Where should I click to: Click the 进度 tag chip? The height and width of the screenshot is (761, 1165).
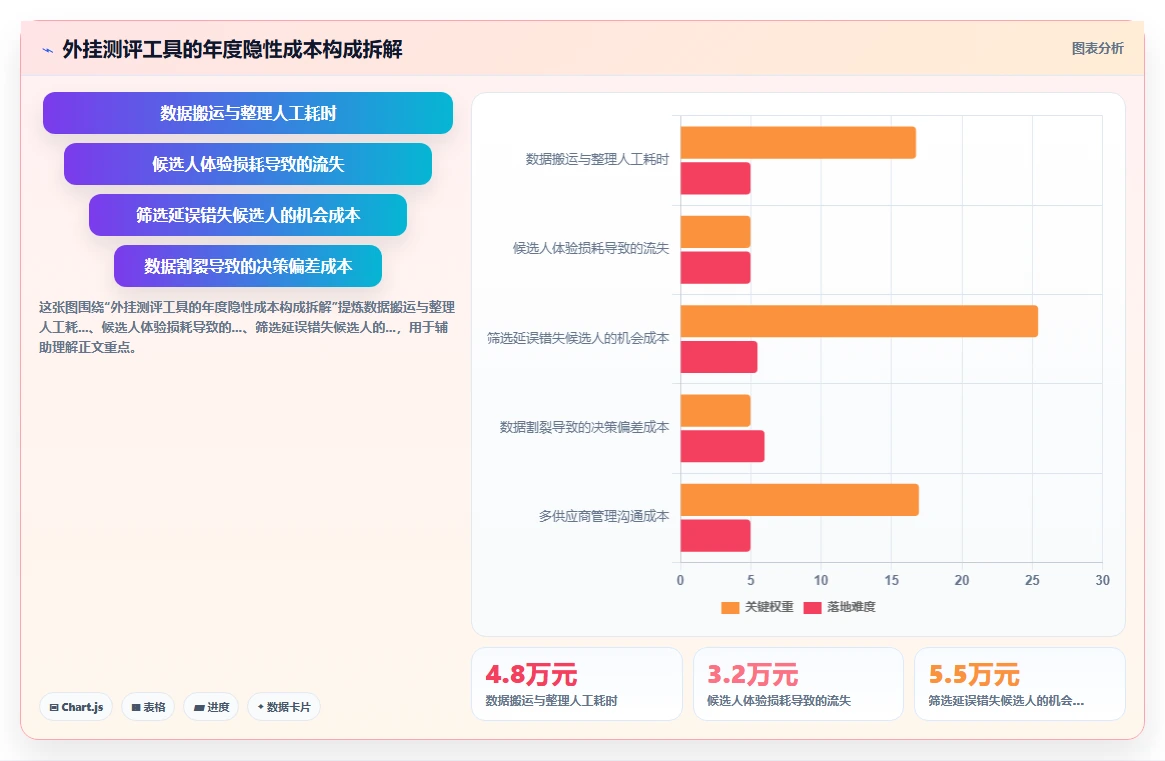pyautogui.click(x=211, y=707)
